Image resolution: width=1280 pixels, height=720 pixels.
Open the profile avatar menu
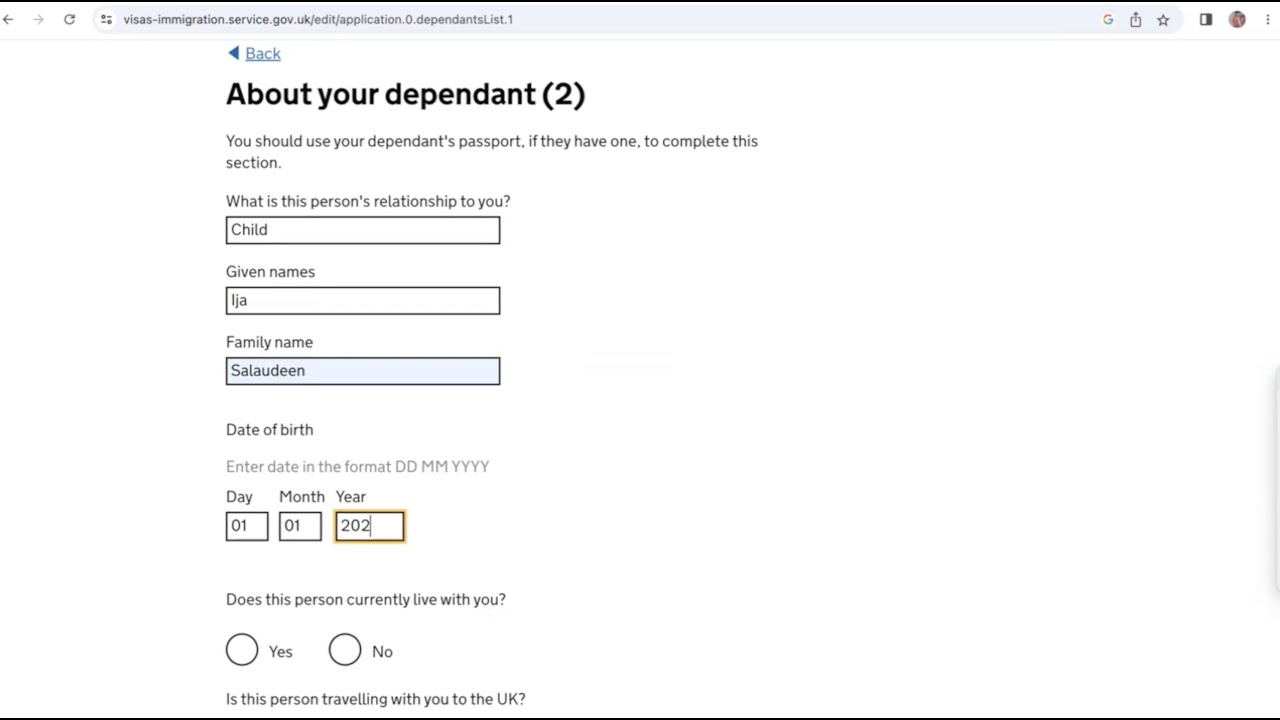click(x=1237, y=19)
